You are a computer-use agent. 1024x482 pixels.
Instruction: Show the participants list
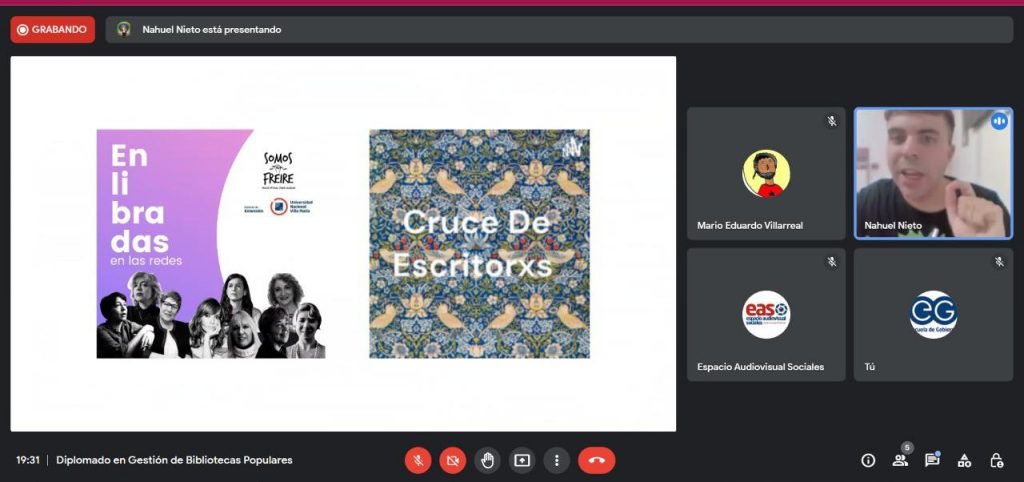point(900,460)
